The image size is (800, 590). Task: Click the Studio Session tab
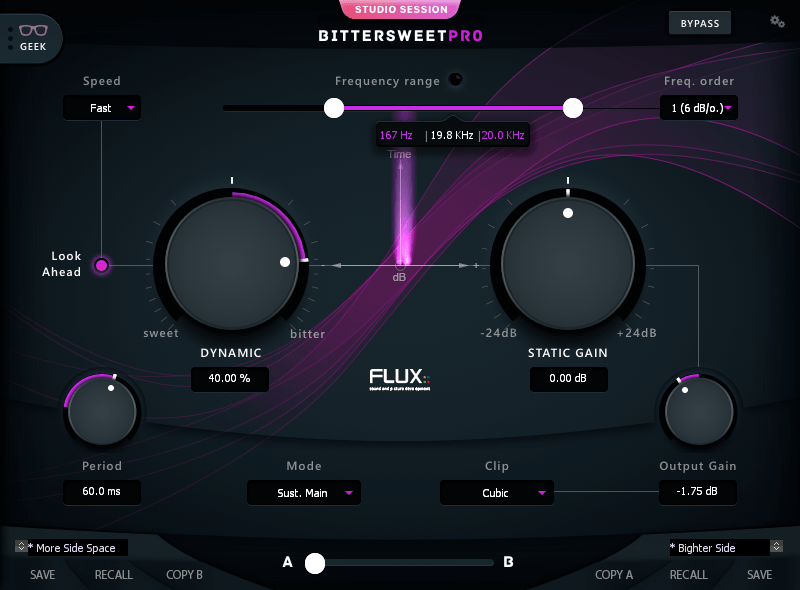point(400,10)
